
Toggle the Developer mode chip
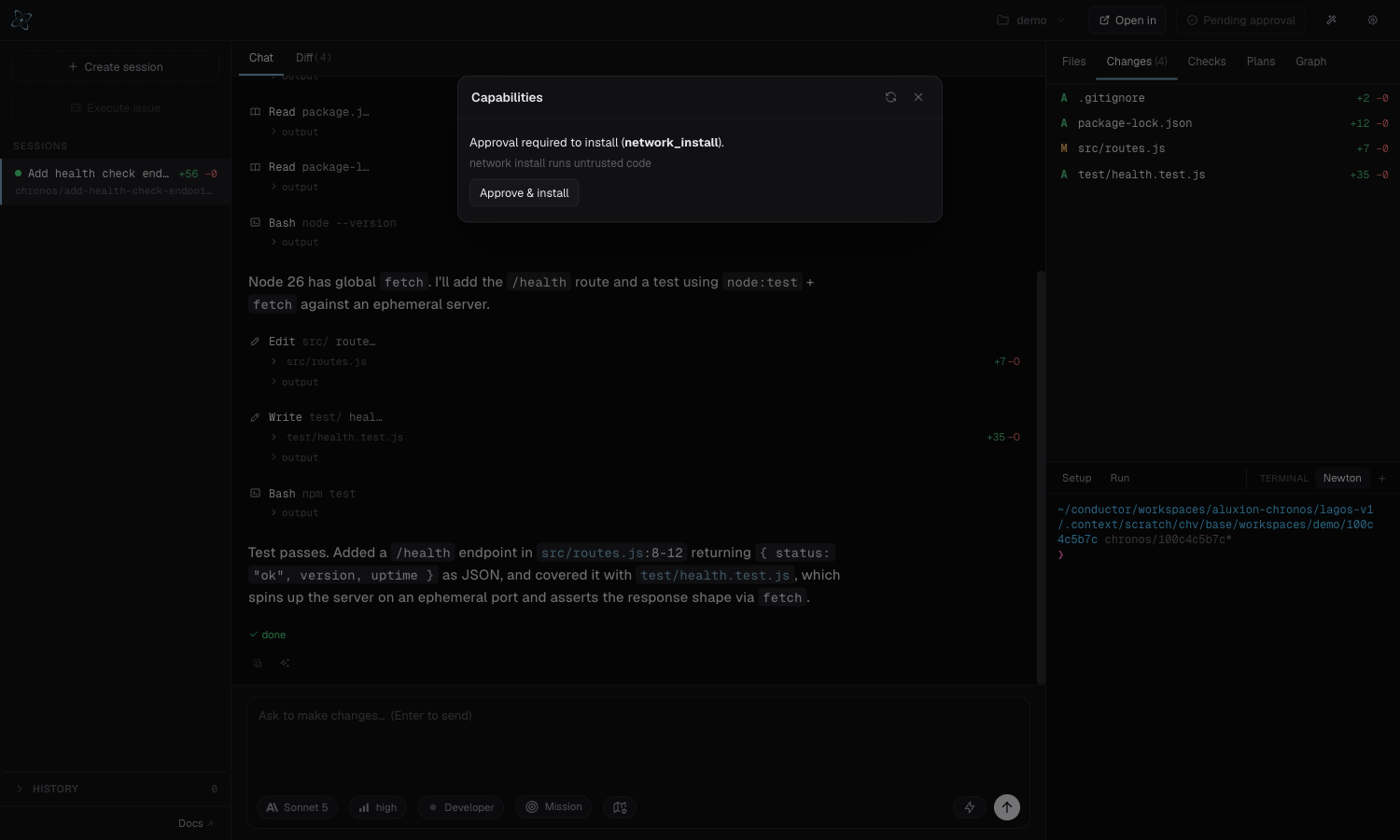coord(462,807)
